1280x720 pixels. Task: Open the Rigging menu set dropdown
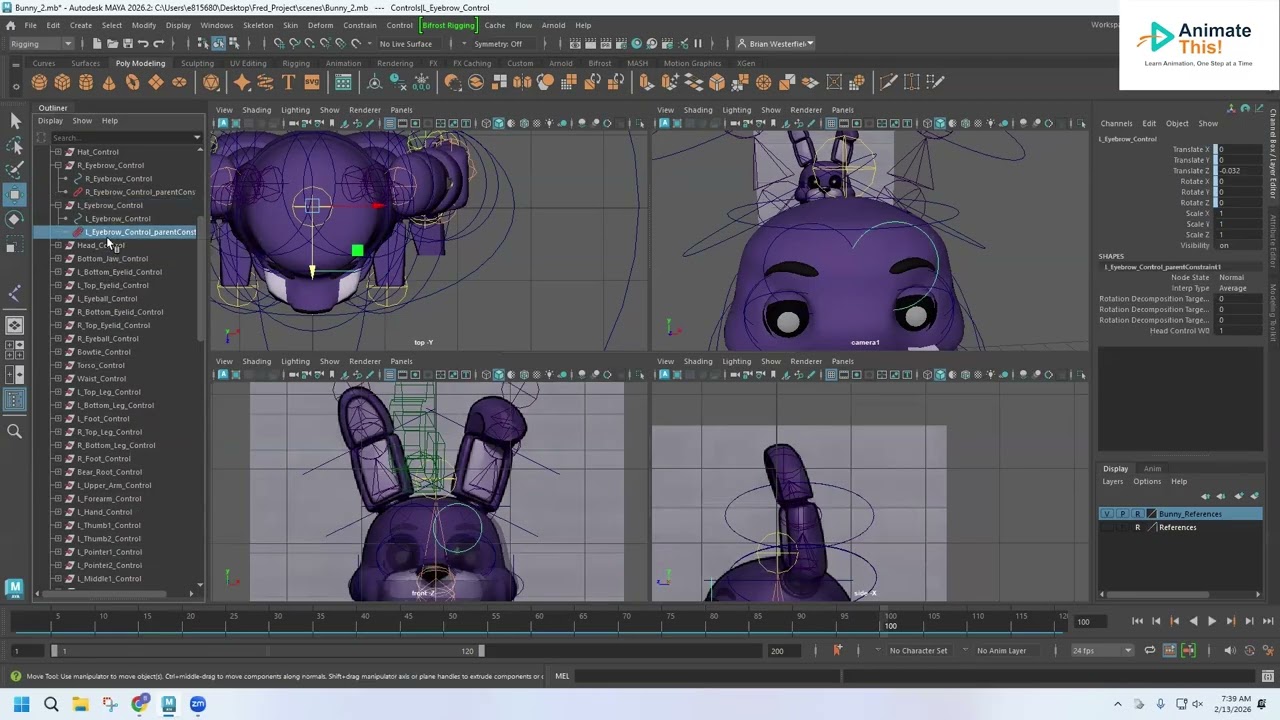(x=40, y=43)
